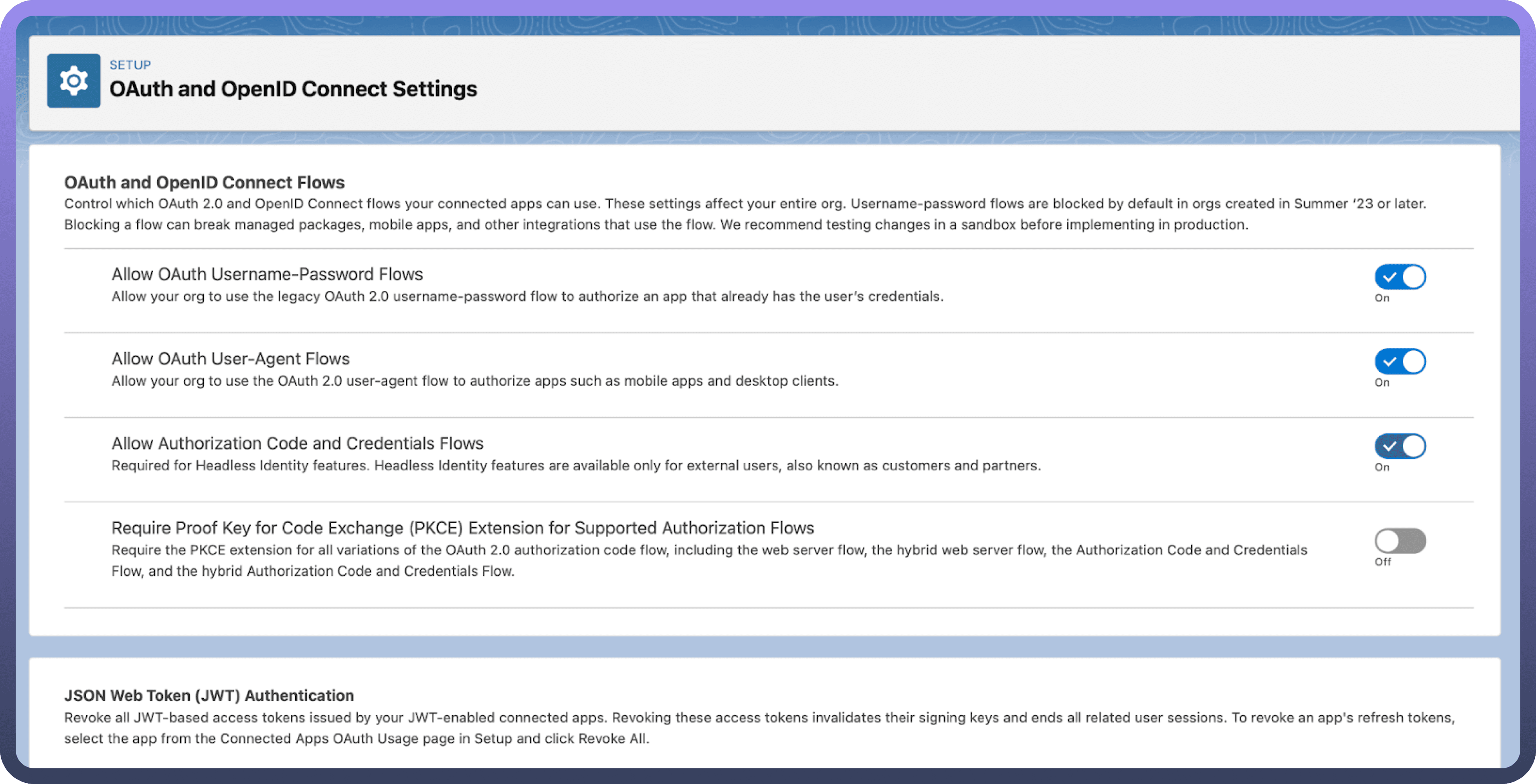Screen dimensions: 1536x784
Task: Click the Setup gear icon
Action: pyautogui.click(x=73, y=80)
